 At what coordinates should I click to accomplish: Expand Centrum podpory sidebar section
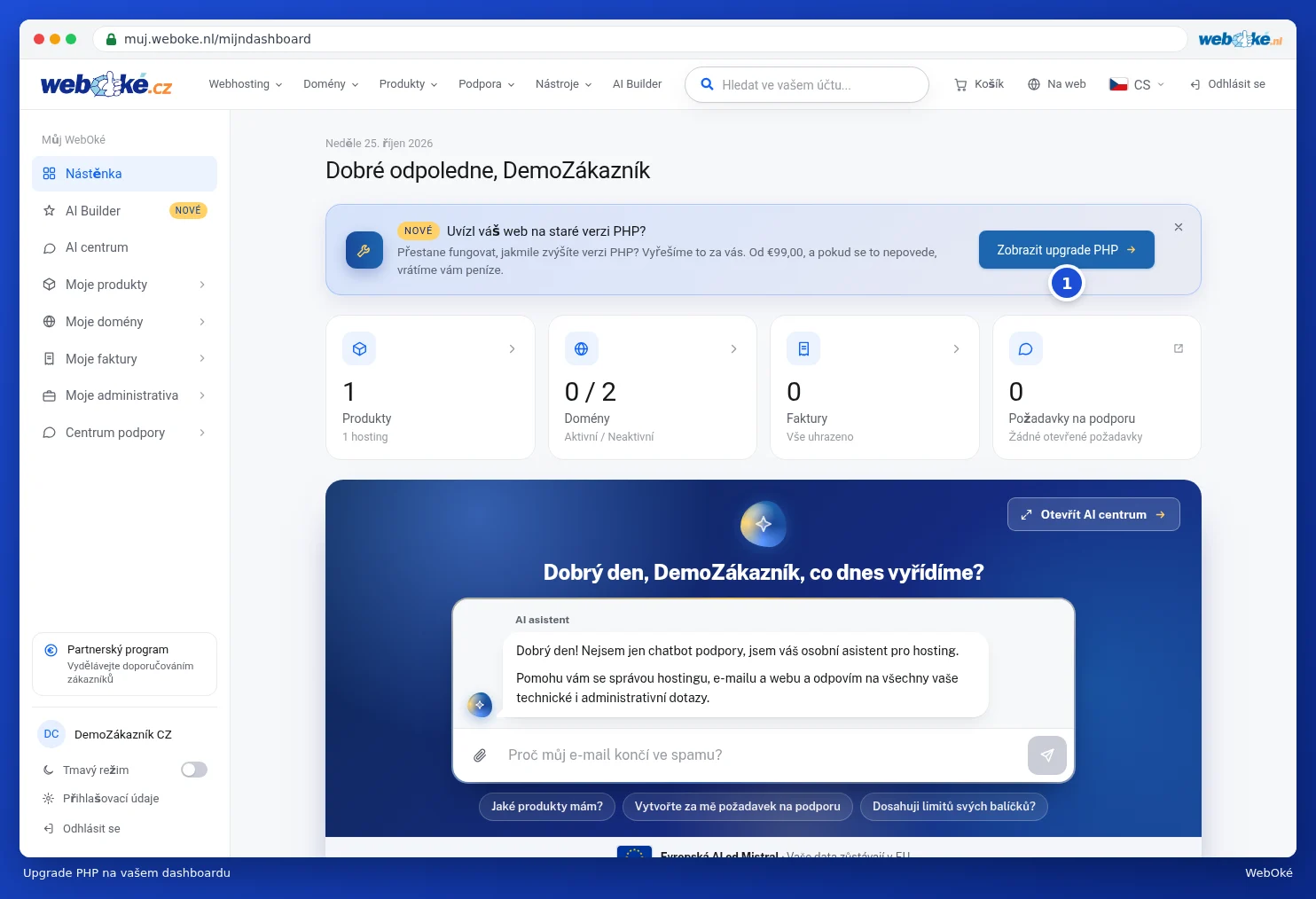coord(124,433)
